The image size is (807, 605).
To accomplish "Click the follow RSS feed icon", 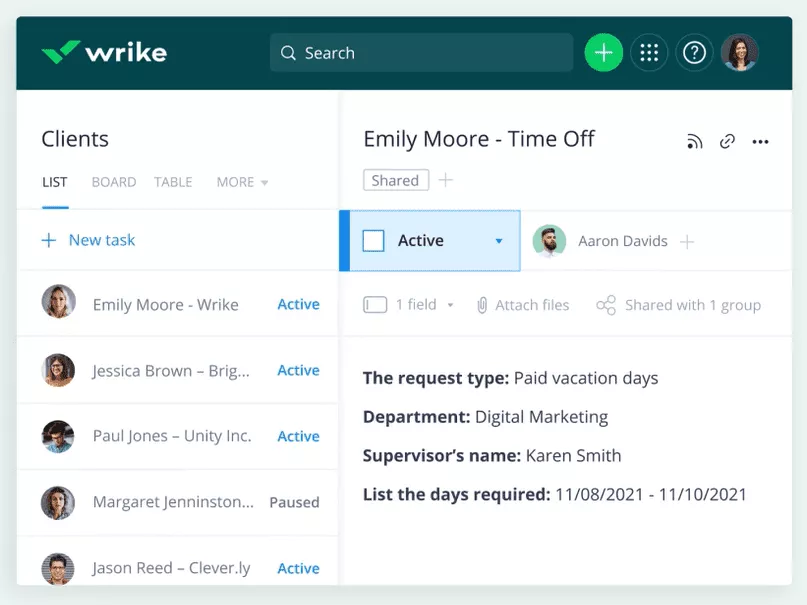I will tap(694, 141).
